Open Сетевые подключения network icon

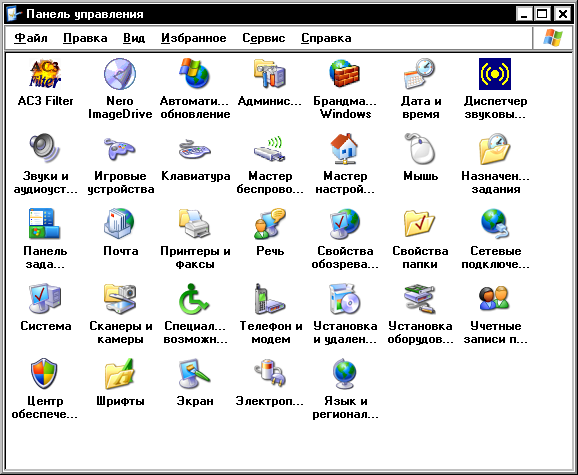click(x=495, y=224)
